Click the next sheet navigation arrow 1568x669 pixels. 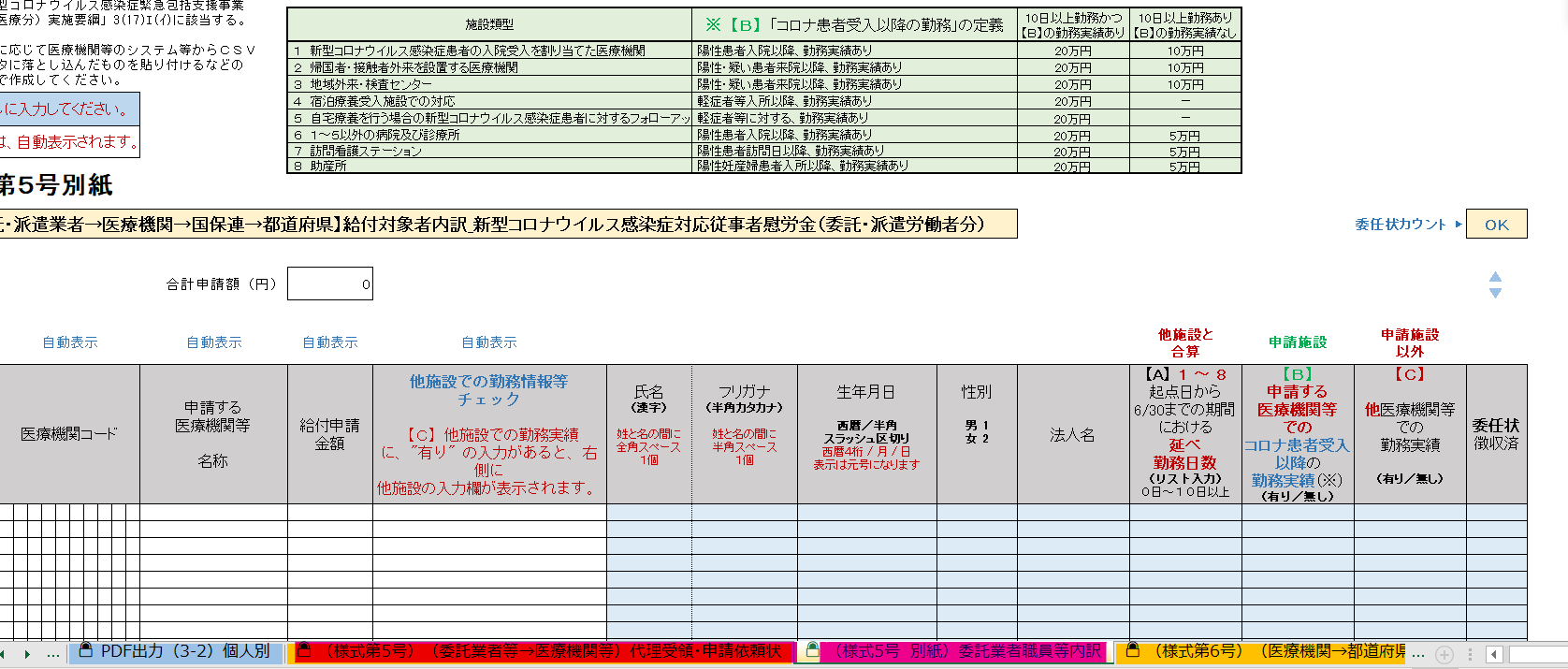pos(28,653)
